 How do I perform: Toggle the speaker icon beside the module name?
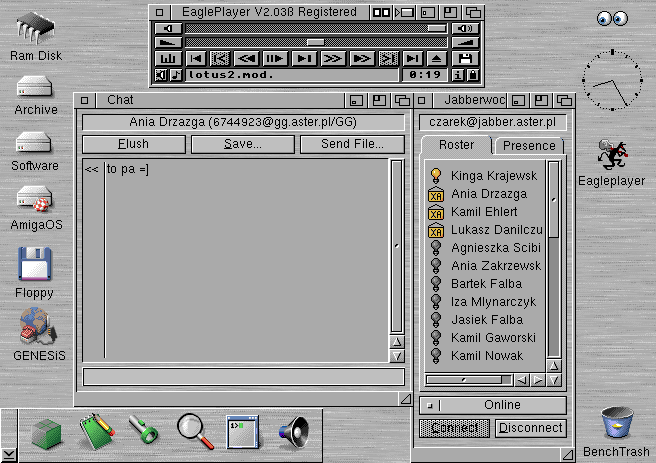pyautogui.click(x=161, y=75)
